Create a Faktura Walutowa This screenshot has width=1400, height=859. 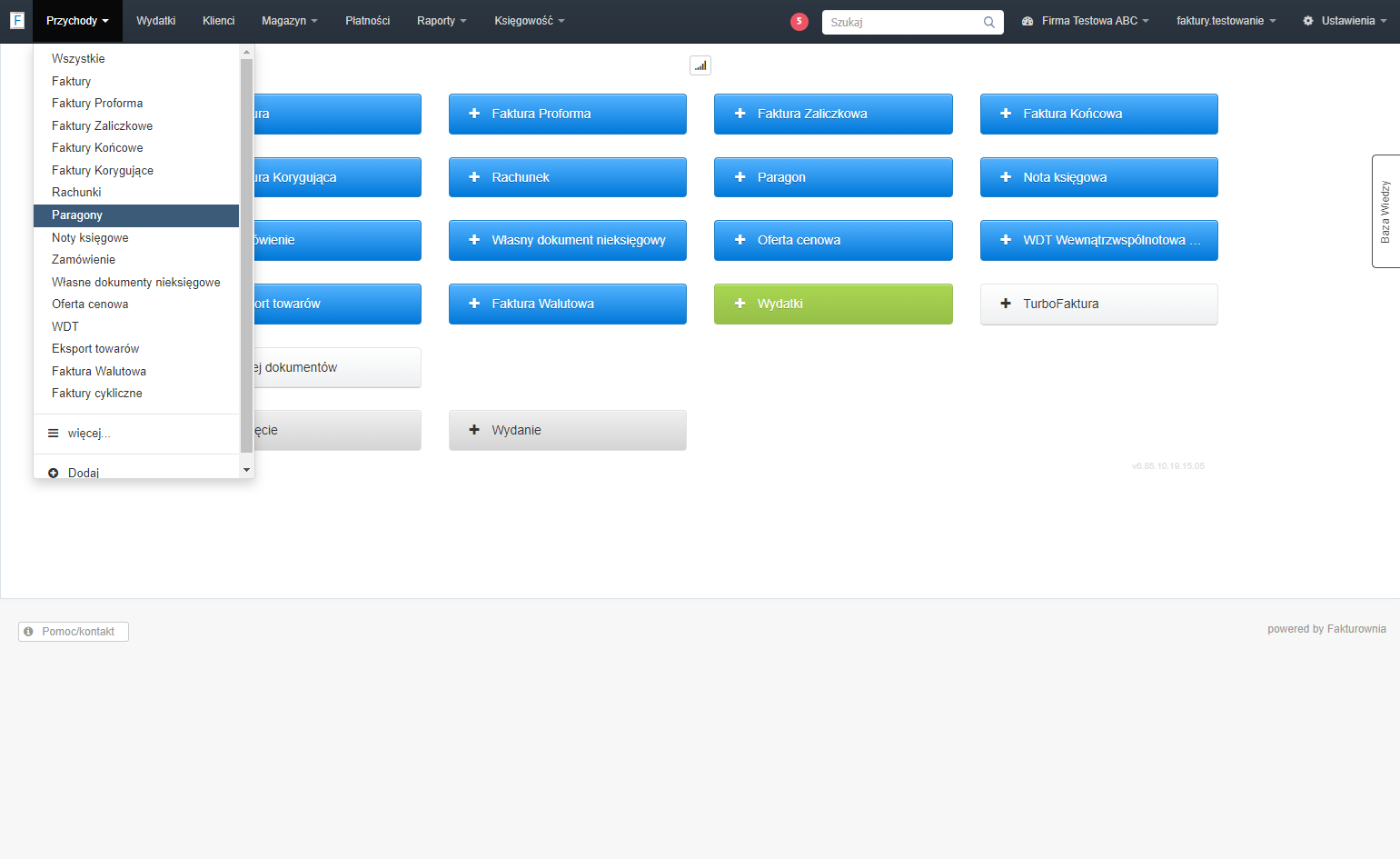click(568, 304)
